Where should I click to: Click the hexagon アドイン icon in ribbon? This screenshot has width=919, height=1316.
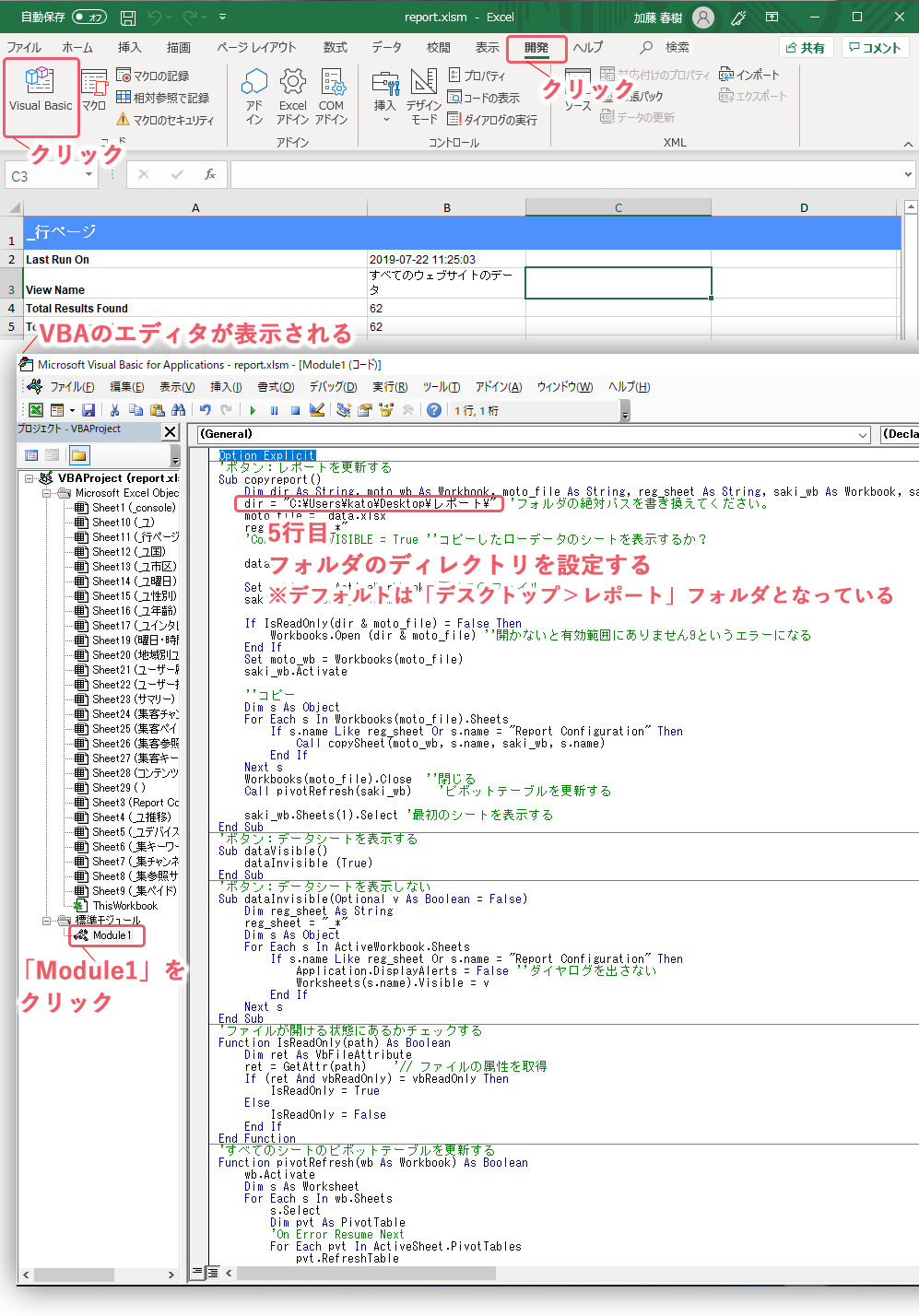[254, 96]
